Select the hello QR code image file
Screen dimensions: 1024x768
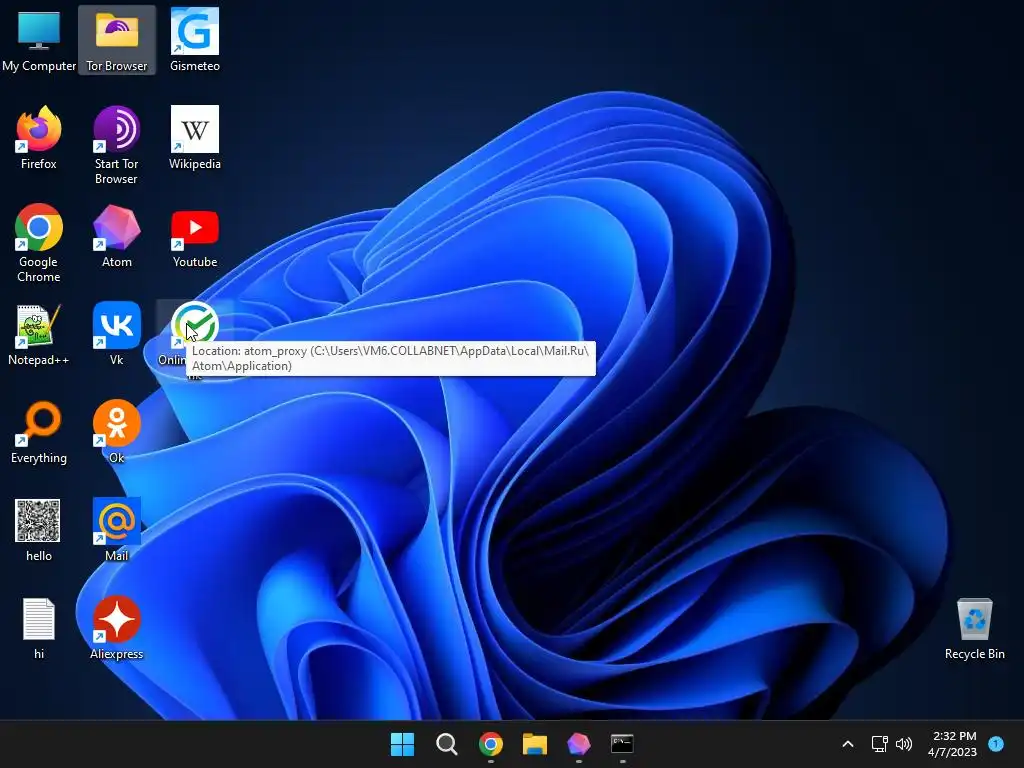(x=39, y=530)
